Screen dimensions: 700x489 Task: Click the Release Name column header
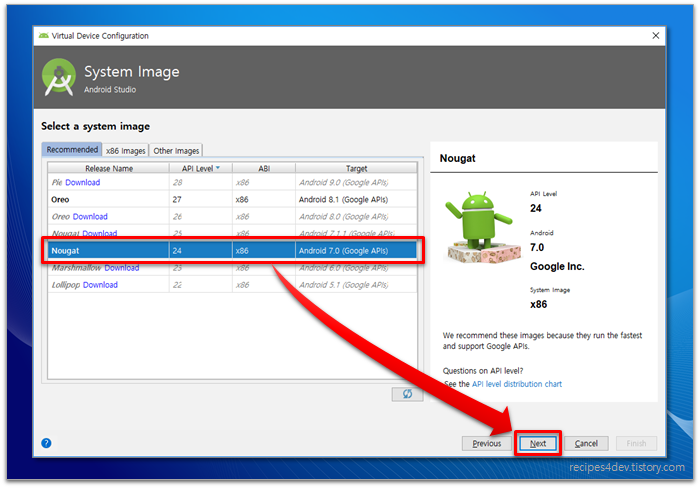coord(108,168)
